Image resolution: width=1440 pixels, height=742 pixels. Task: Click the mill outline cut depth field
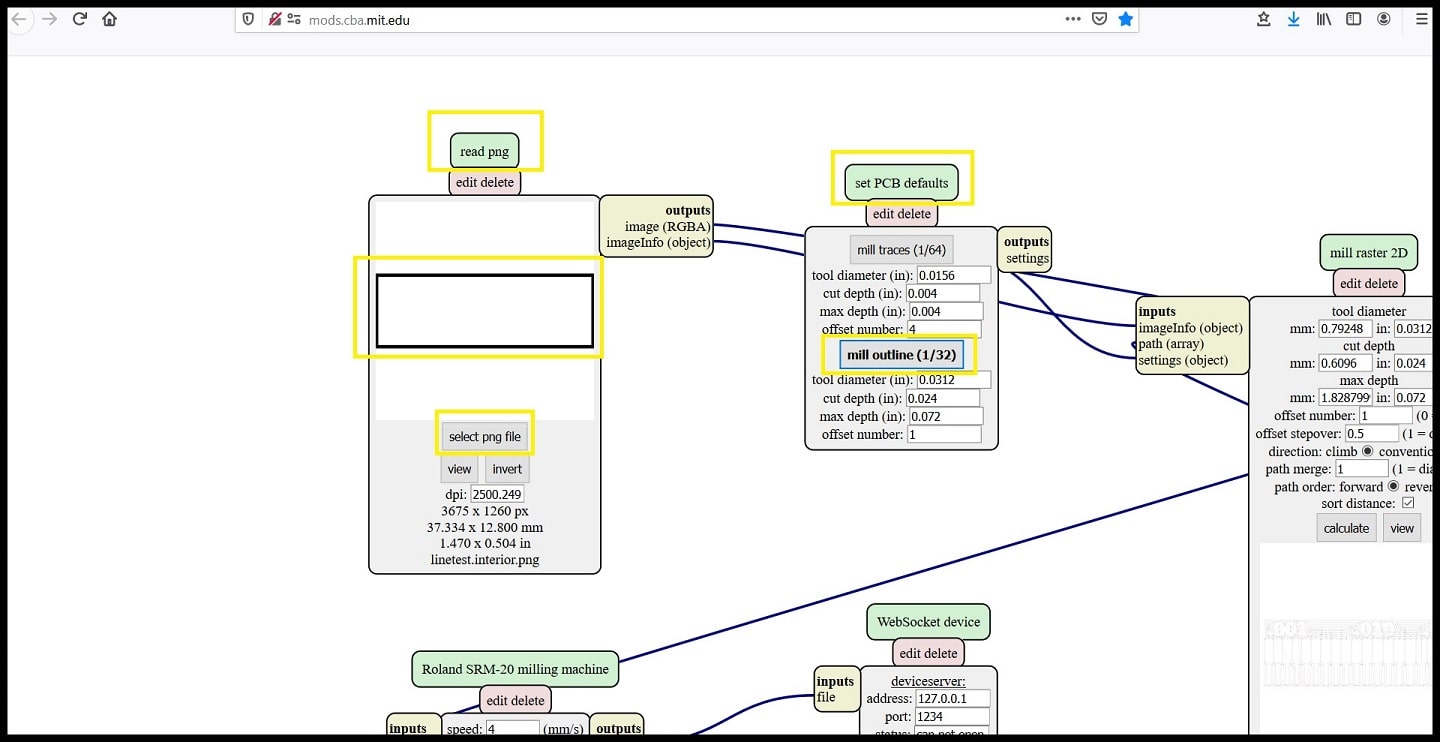tap(943, 398)
